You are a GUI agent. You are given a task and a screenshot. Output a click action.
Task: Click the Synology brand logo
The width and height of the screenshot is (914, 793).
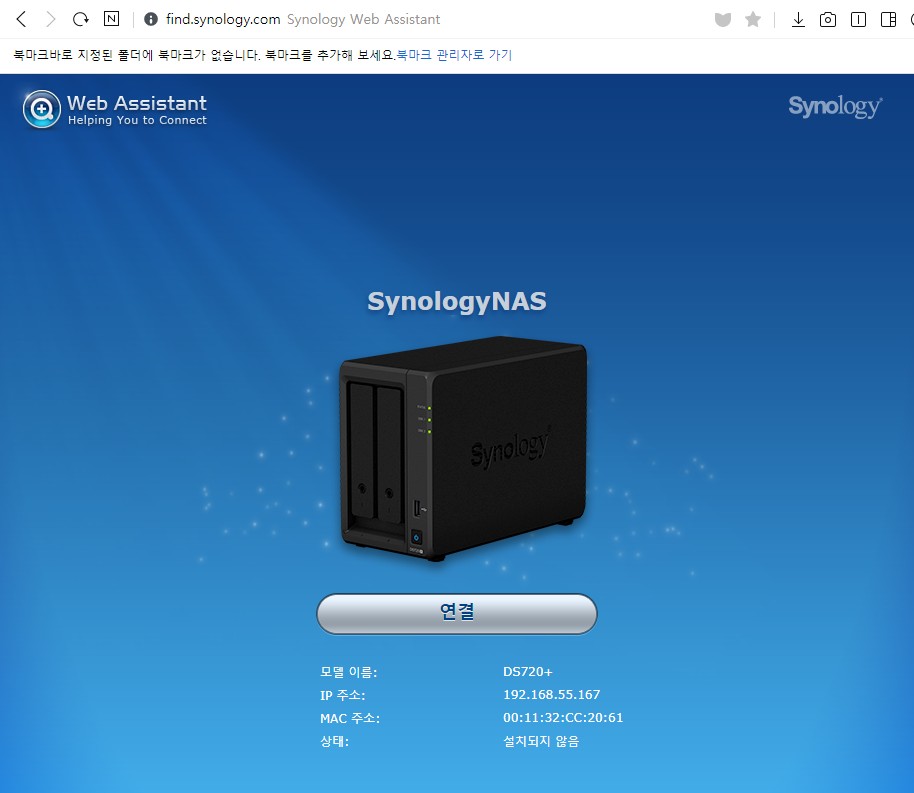835,107
